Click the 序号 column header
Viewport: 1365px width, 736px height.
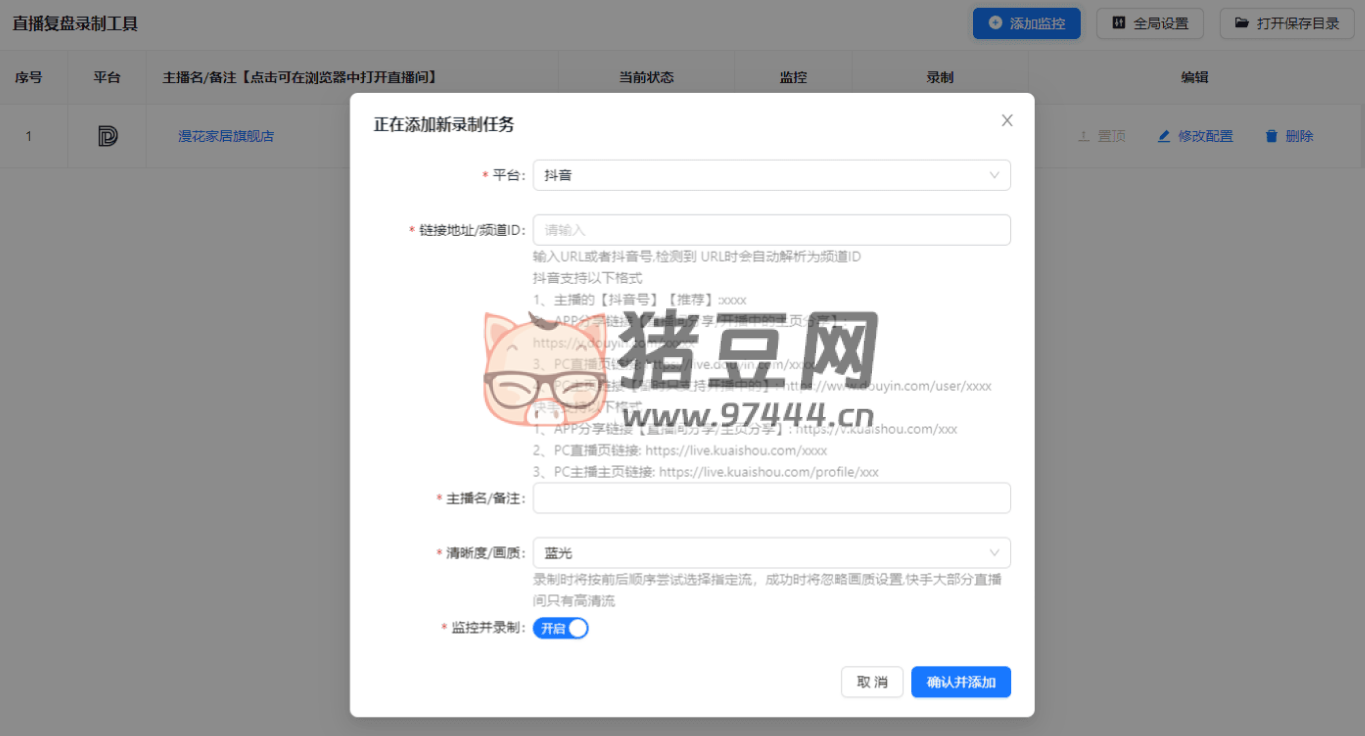28,77
